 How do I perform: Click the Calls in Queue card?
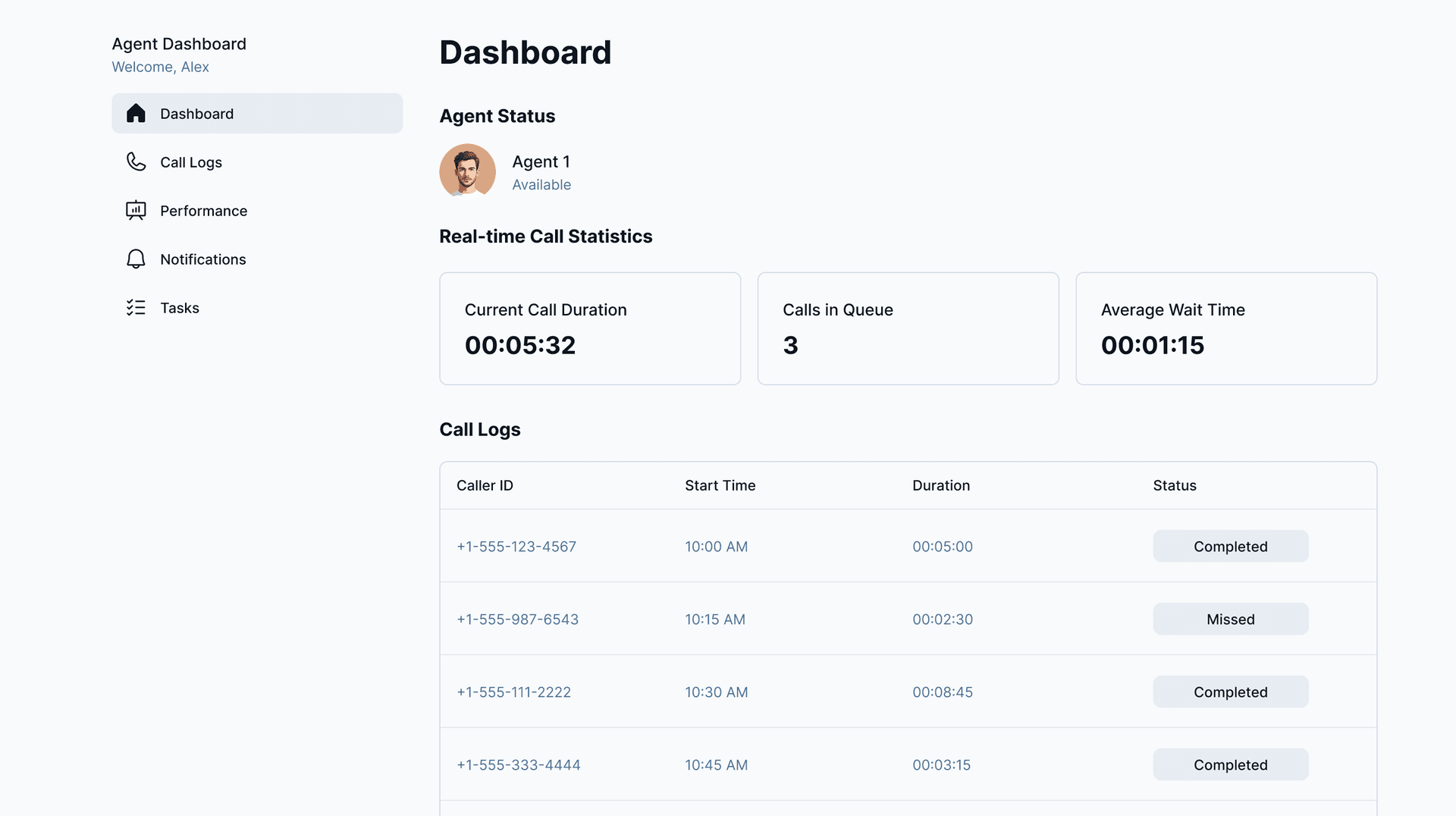(x=908, y=328)
